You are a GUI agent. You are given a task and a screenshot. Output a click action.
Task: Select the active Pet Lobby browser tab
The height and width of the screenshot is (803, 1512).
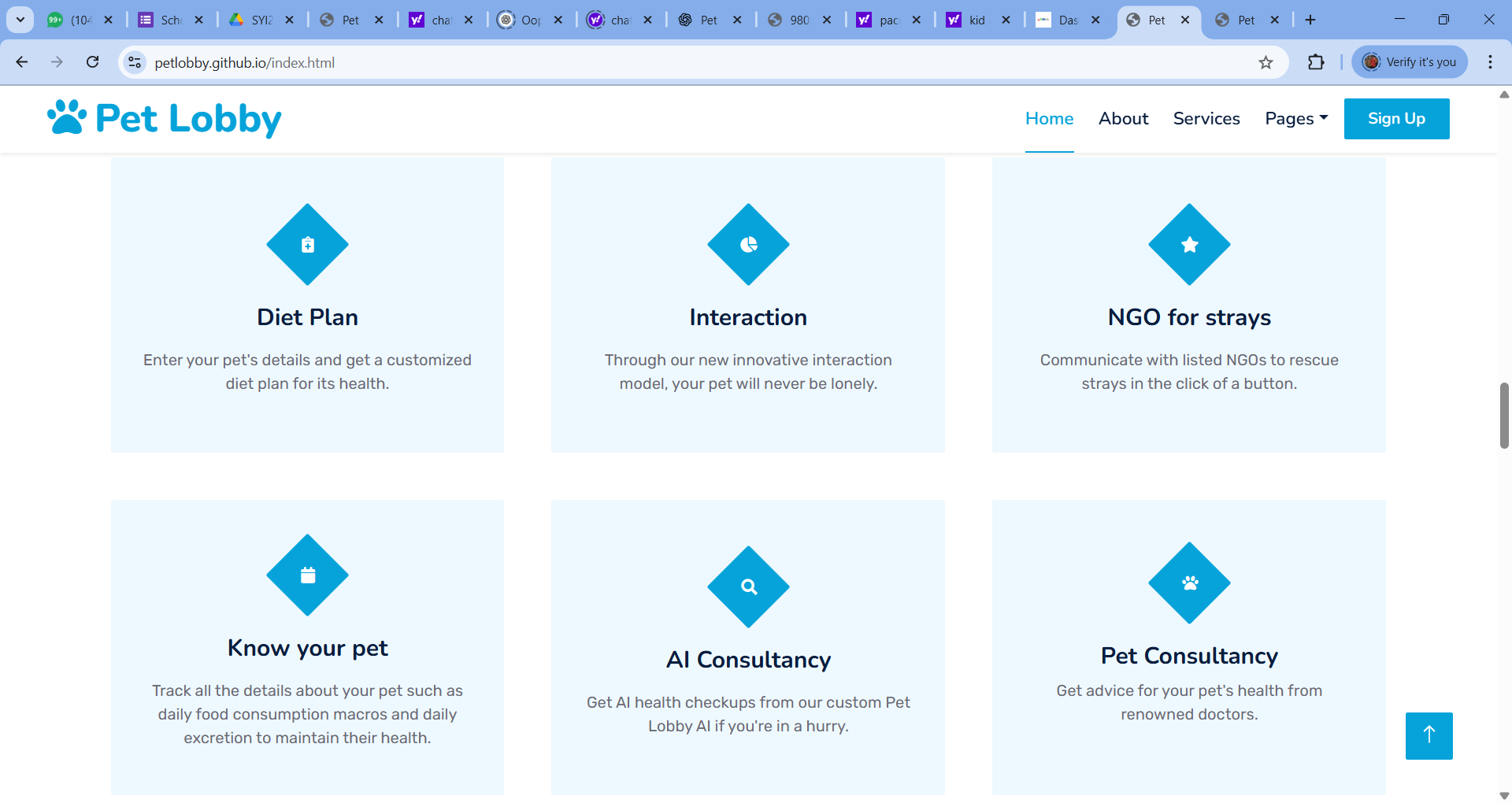(x=1158, y=20)
